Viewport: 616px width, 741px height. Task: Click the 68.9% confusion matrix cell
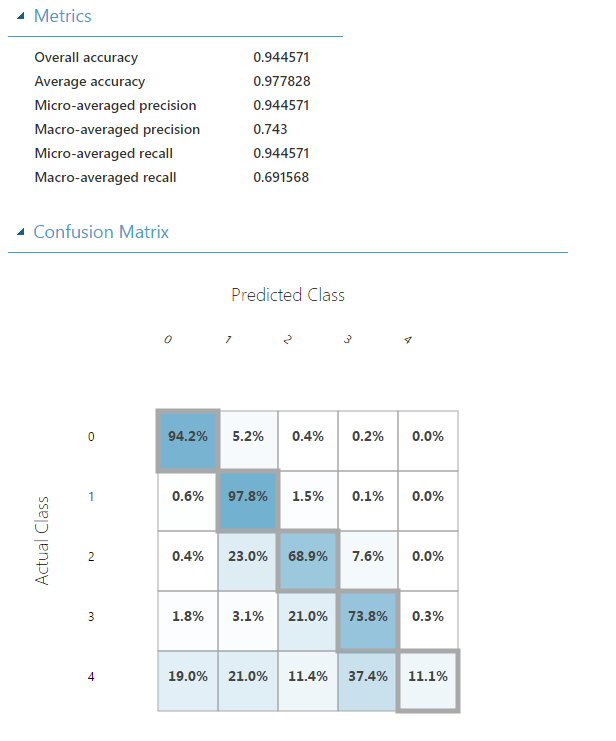point(308,557)
